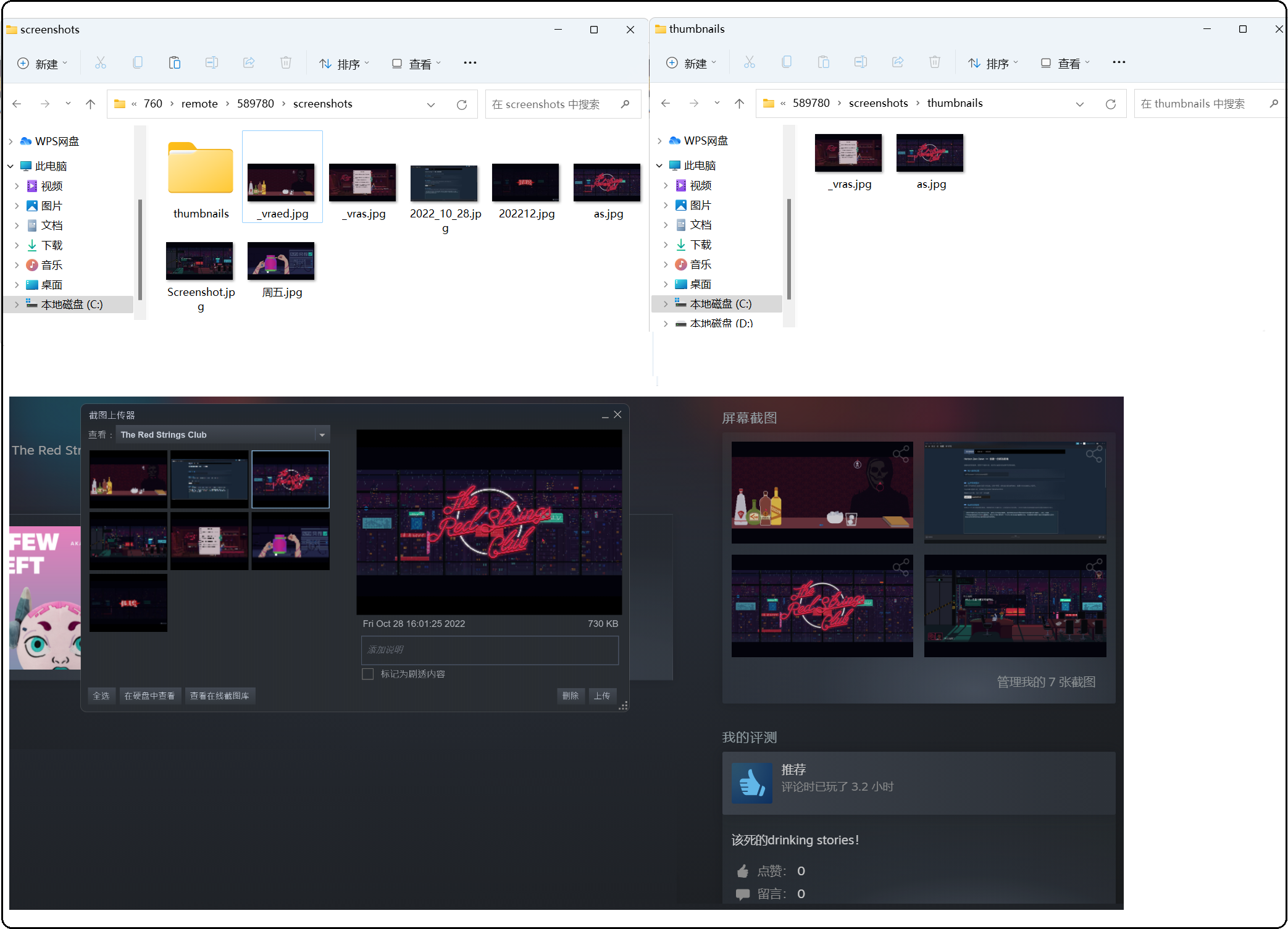Click Copy icon in thumbnails window toolbar
This screenshot has height=929, width=1288.
787,62
